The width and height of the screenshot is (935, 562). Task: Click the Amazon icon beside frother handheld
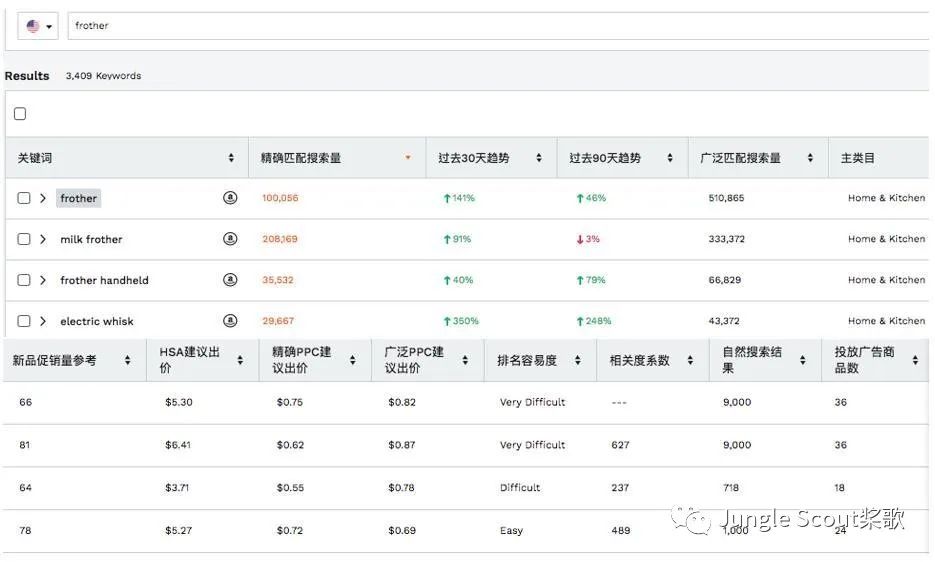230,280
